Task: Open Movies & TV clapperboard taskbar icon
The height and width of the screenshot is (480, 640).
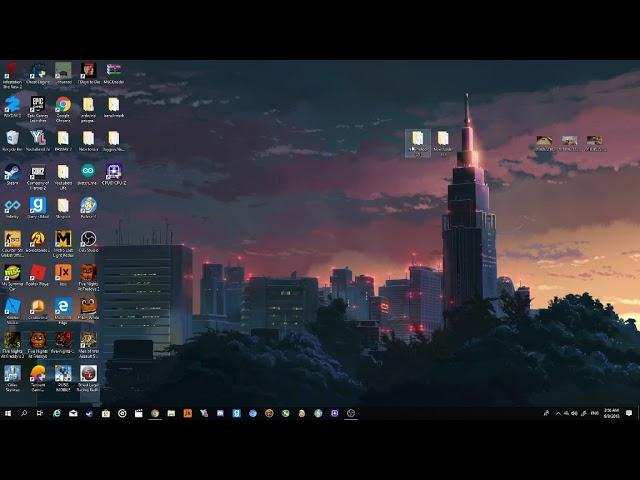Action: (x=138, y=413)
